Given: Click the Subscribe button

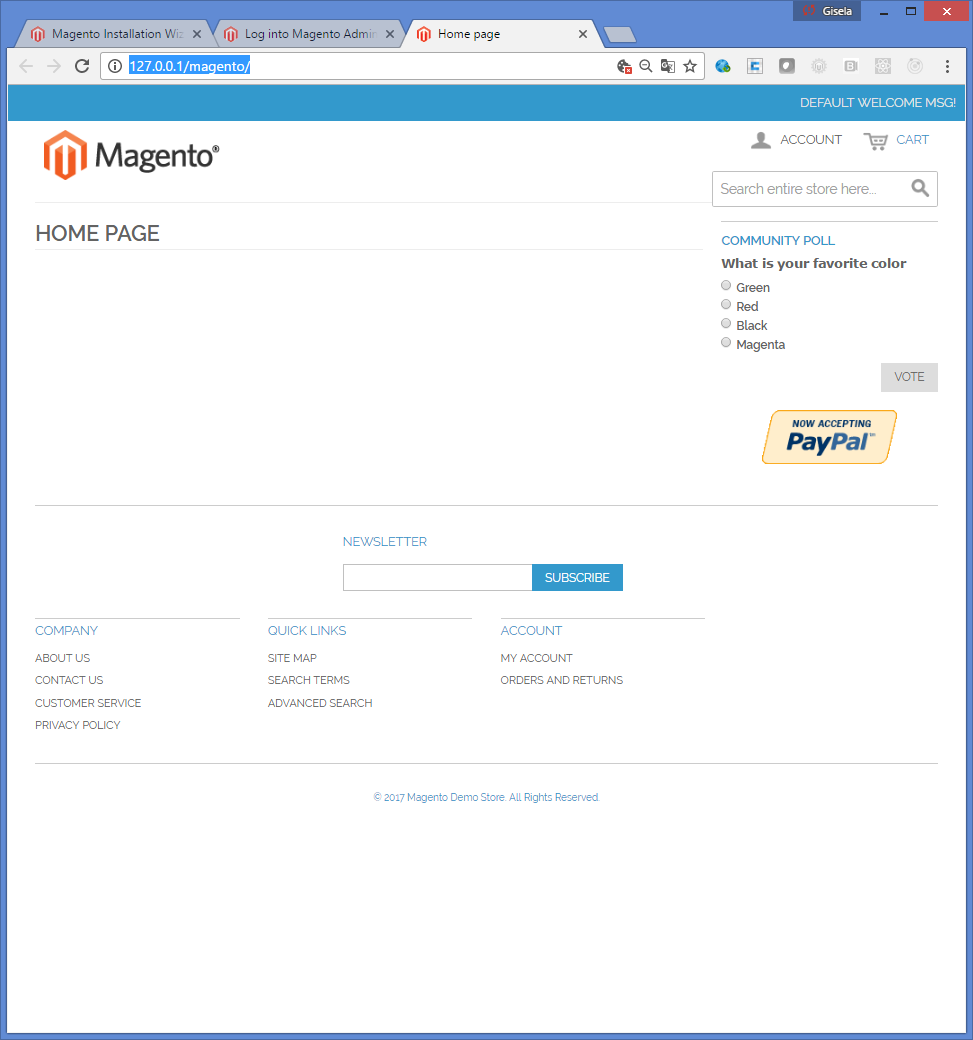Looking at the screenshot, I should (x=577, y=578).
